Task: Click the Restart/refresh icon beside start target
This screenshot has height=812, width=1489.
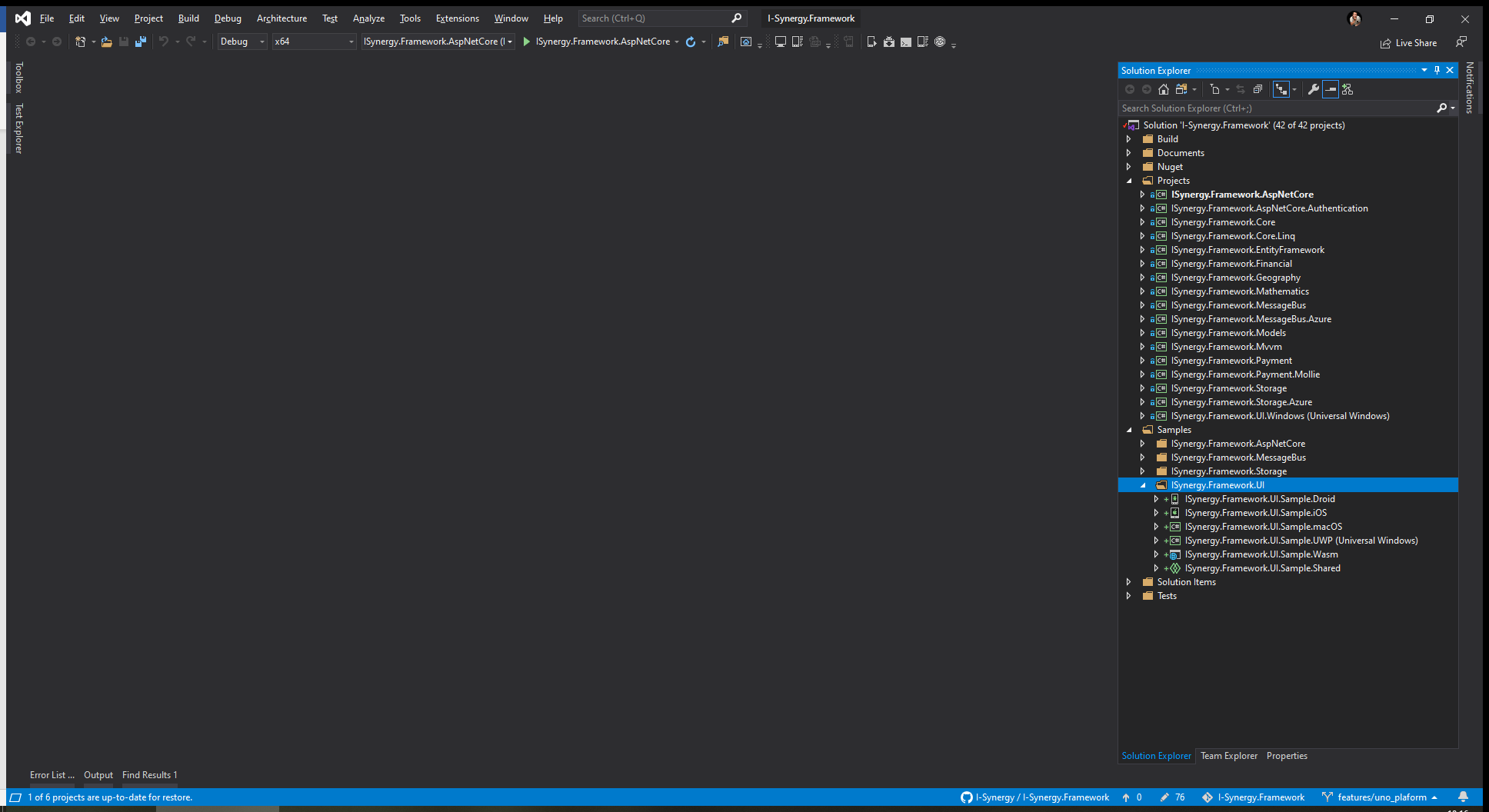Action: (691, 42)
